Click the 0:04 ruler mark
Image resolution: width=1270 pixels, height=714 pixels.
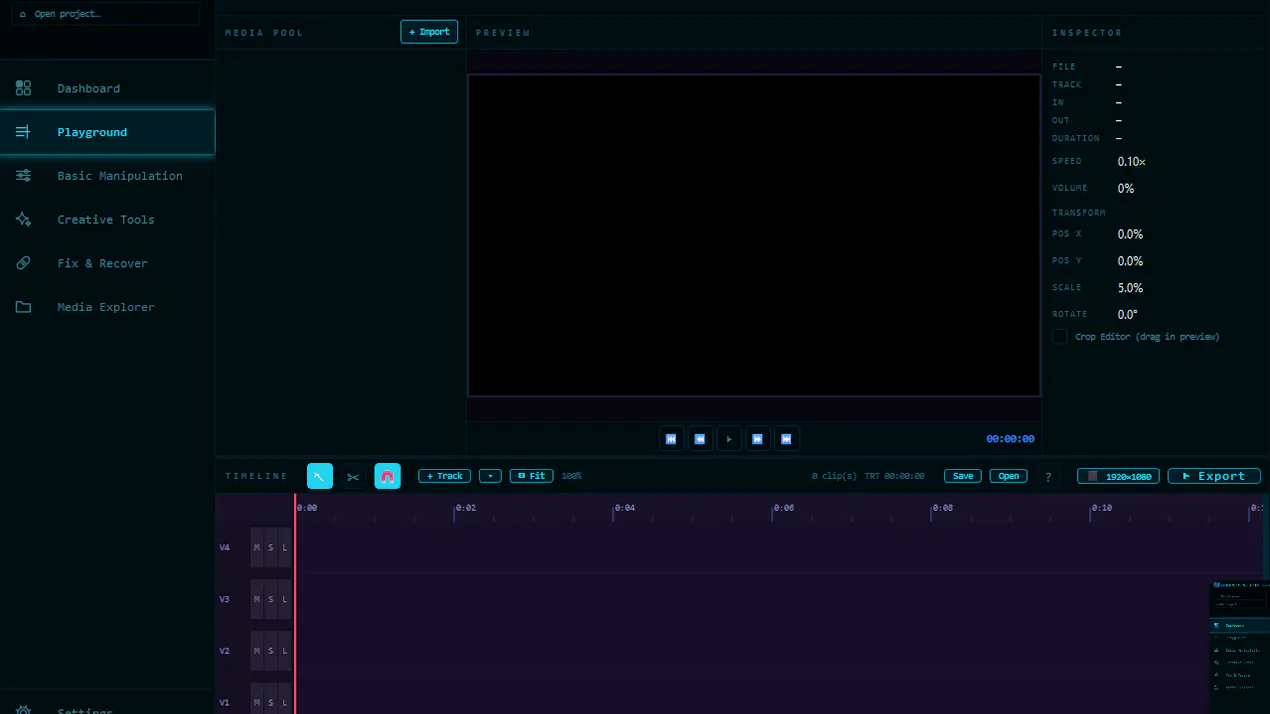click(x=624, y=508)
